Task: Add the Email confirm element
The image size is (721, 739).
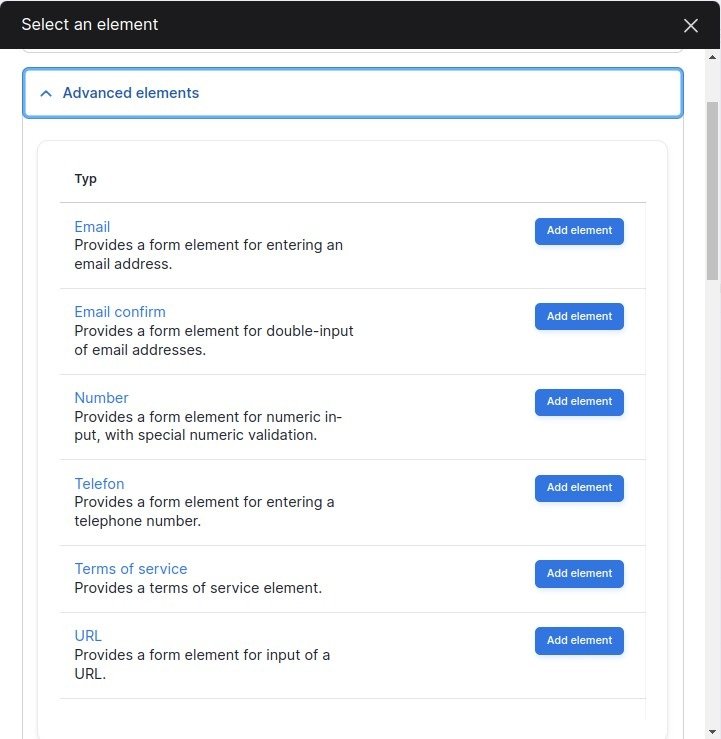Action: tap(579, 316)
